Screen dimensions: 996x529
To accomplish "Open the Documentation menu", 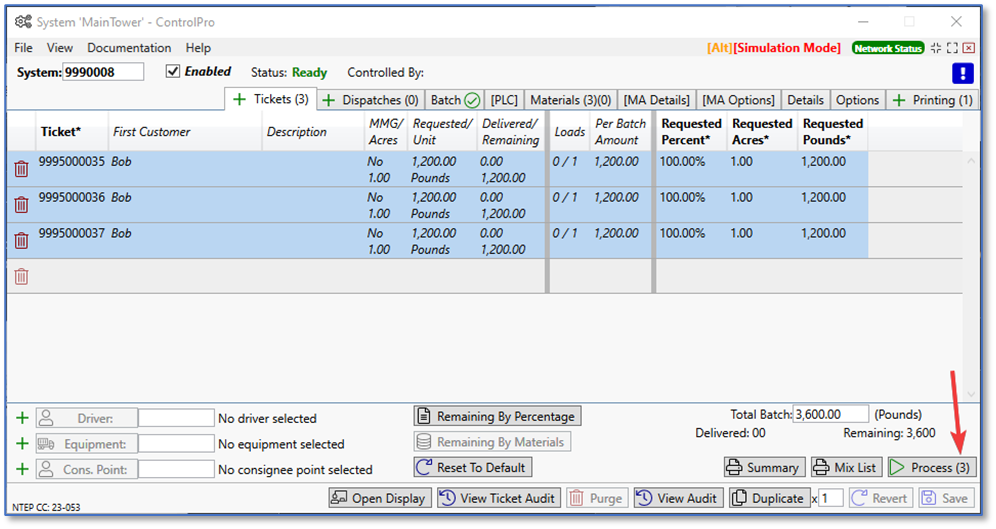I will click(x=129, y=48).
